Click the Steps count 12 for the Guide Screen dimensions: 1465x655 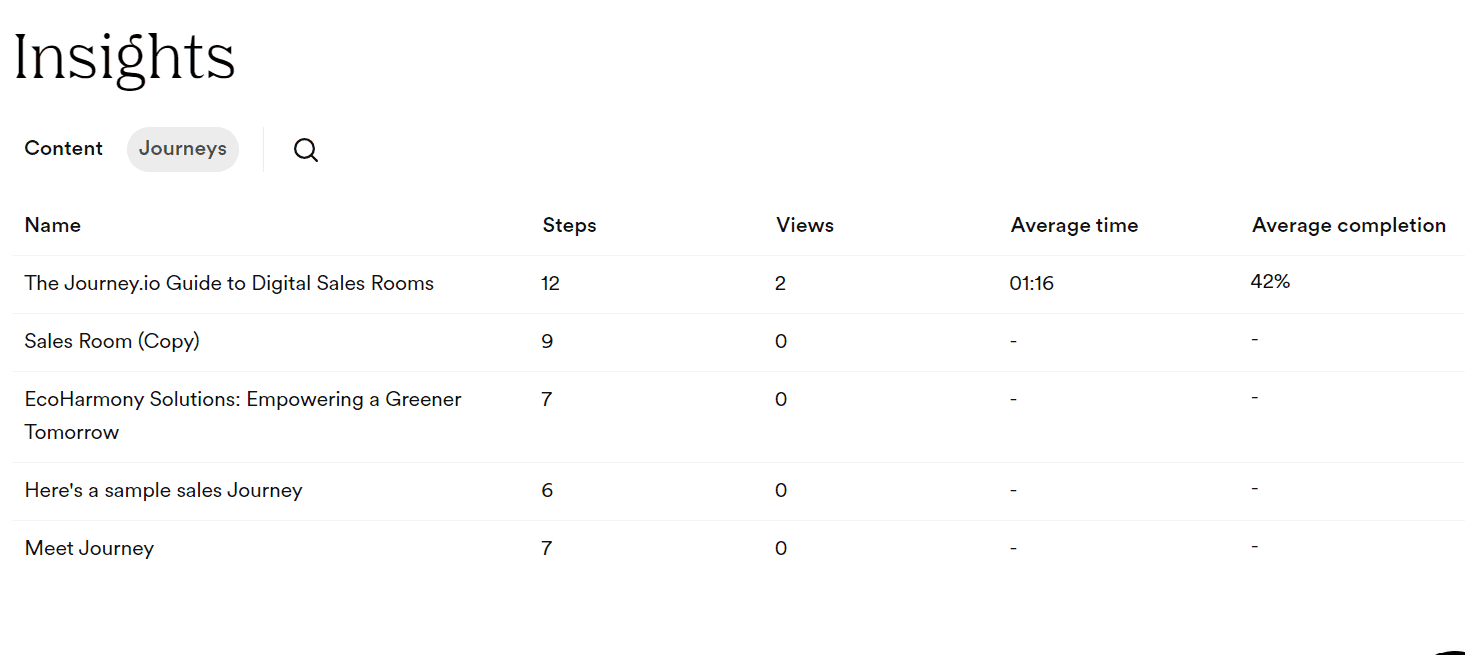[550, 283]
